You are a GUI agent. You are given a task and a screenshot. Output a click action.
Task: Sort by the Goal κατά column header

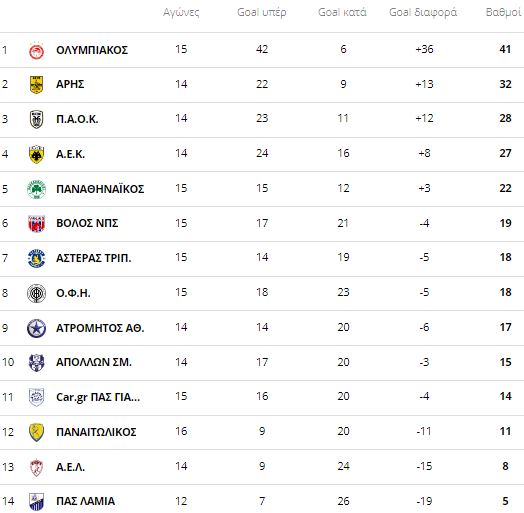point(342,12)
